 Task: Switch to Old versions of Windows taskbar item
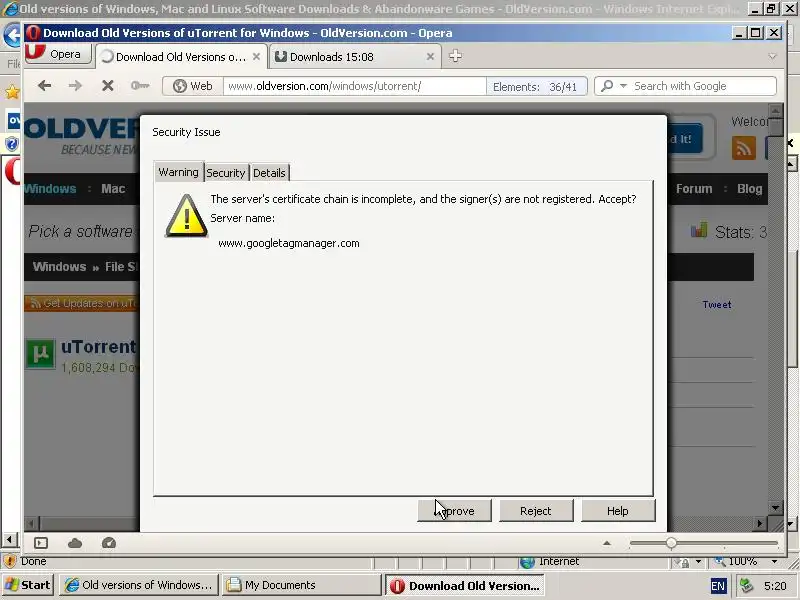click(138, 585)
